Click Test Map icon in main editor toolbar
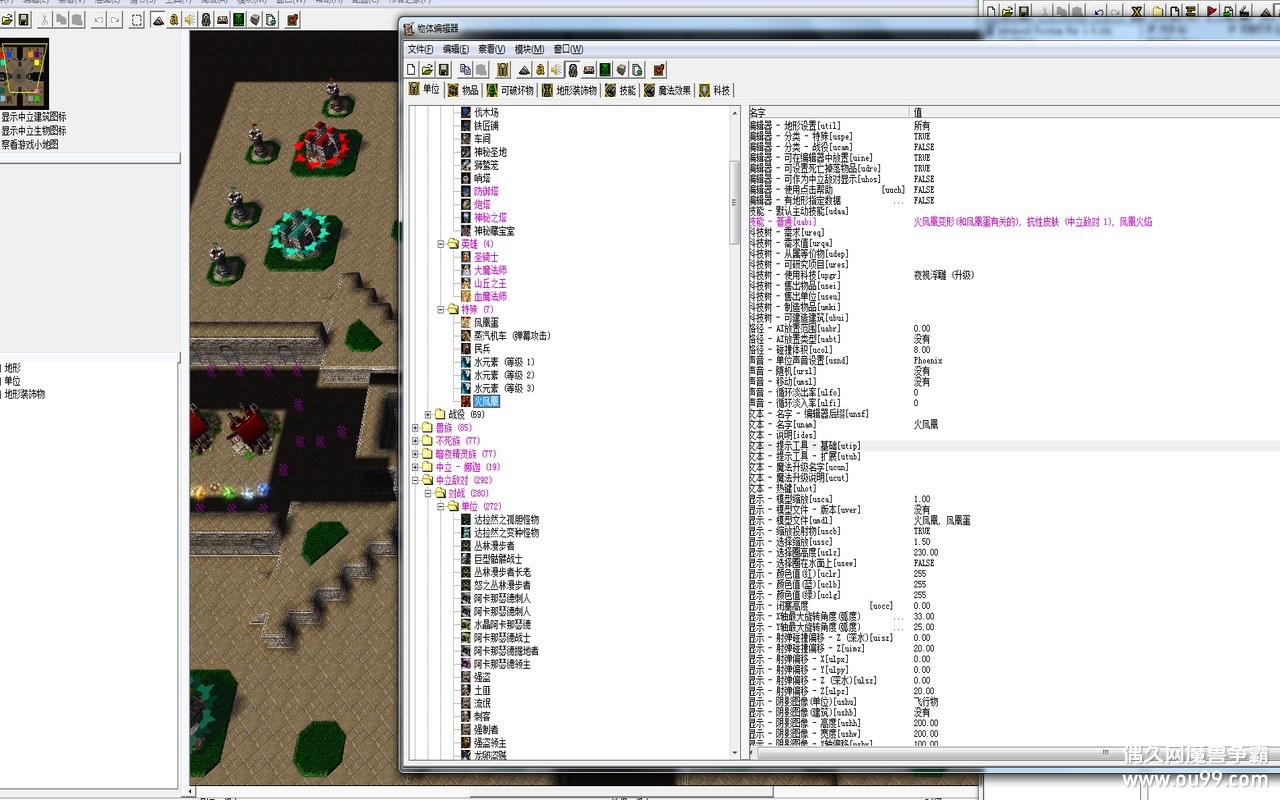Image resolution: width=1280 pixels, height=800 pixels. point(293,20)
